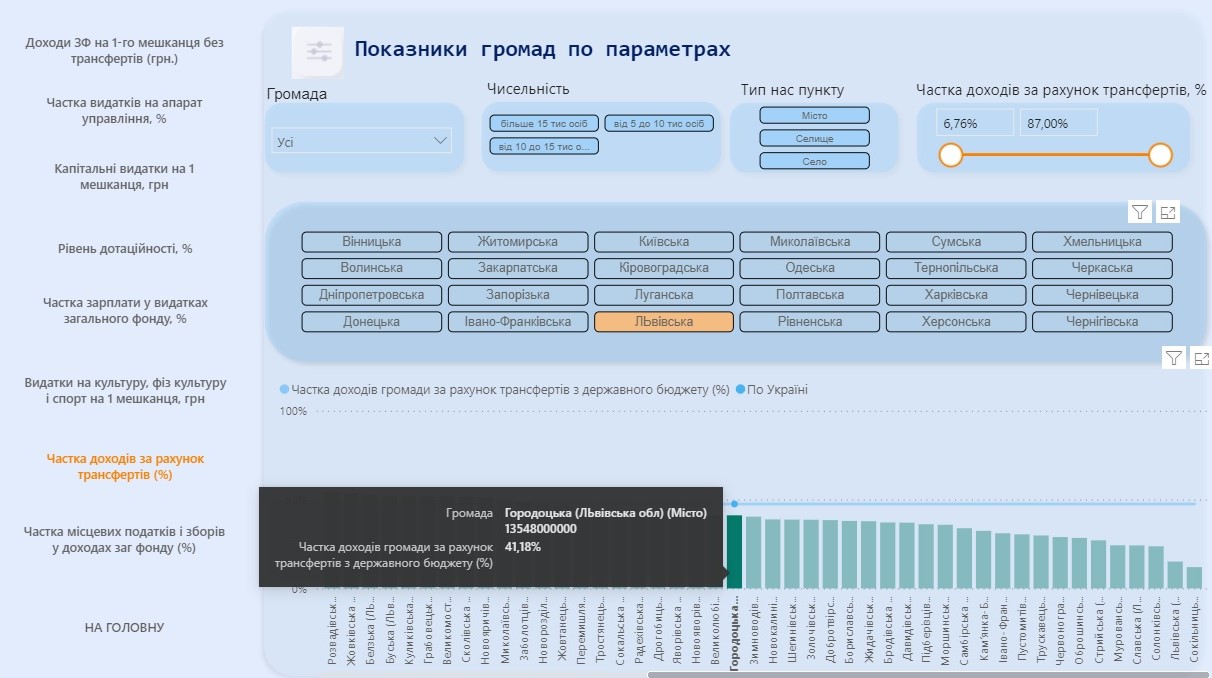Viewport: 1212px width, 678px height.
Task: Toggle the 'Селище' settlement type filter
Action: click(x=814, y=139)
